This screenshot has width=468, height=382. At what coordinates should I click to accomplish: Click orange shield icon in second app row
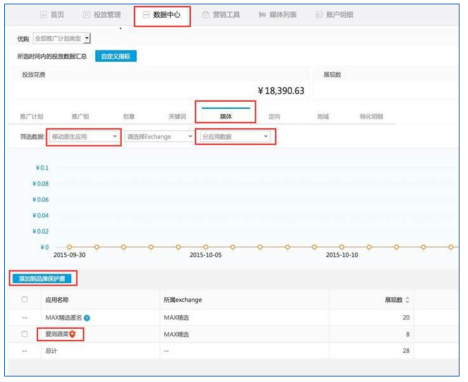click(x=72, y=334)
